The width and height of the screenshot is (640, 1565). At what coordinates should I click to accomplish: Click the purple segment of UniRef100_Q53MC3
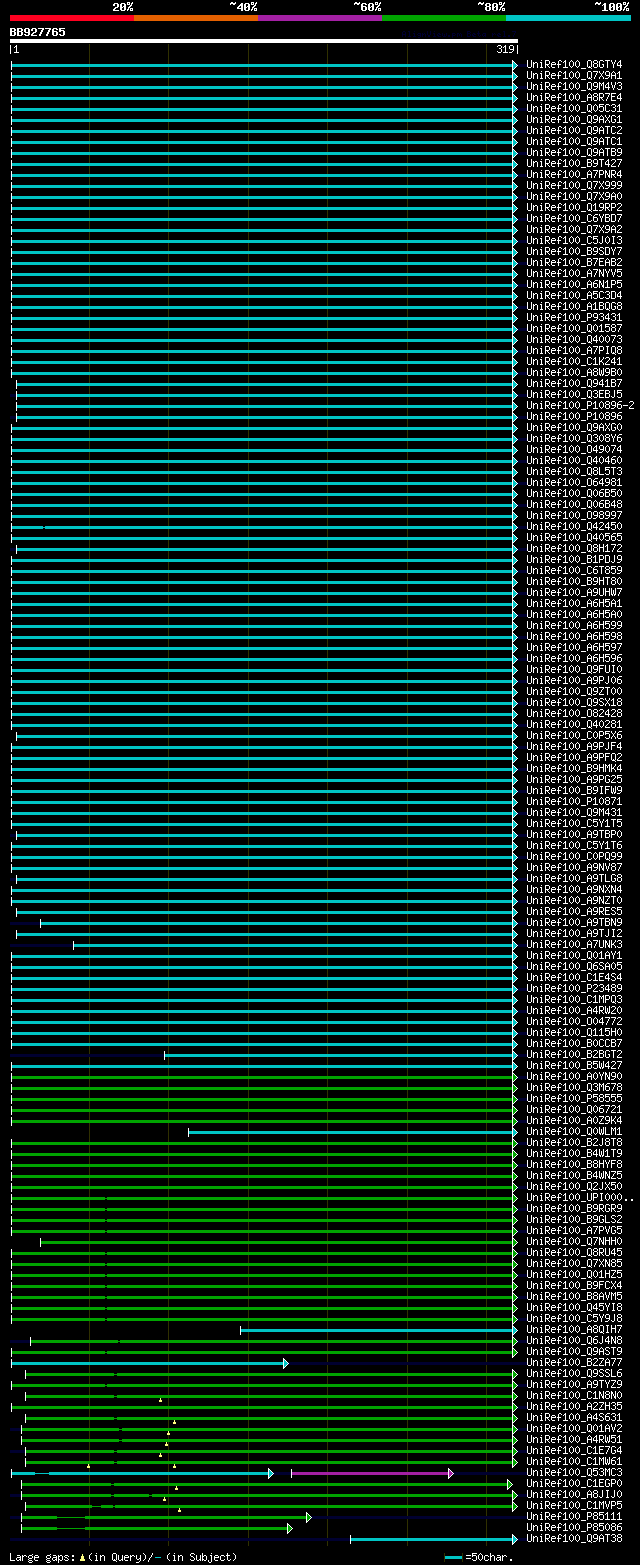(371, 1473)
